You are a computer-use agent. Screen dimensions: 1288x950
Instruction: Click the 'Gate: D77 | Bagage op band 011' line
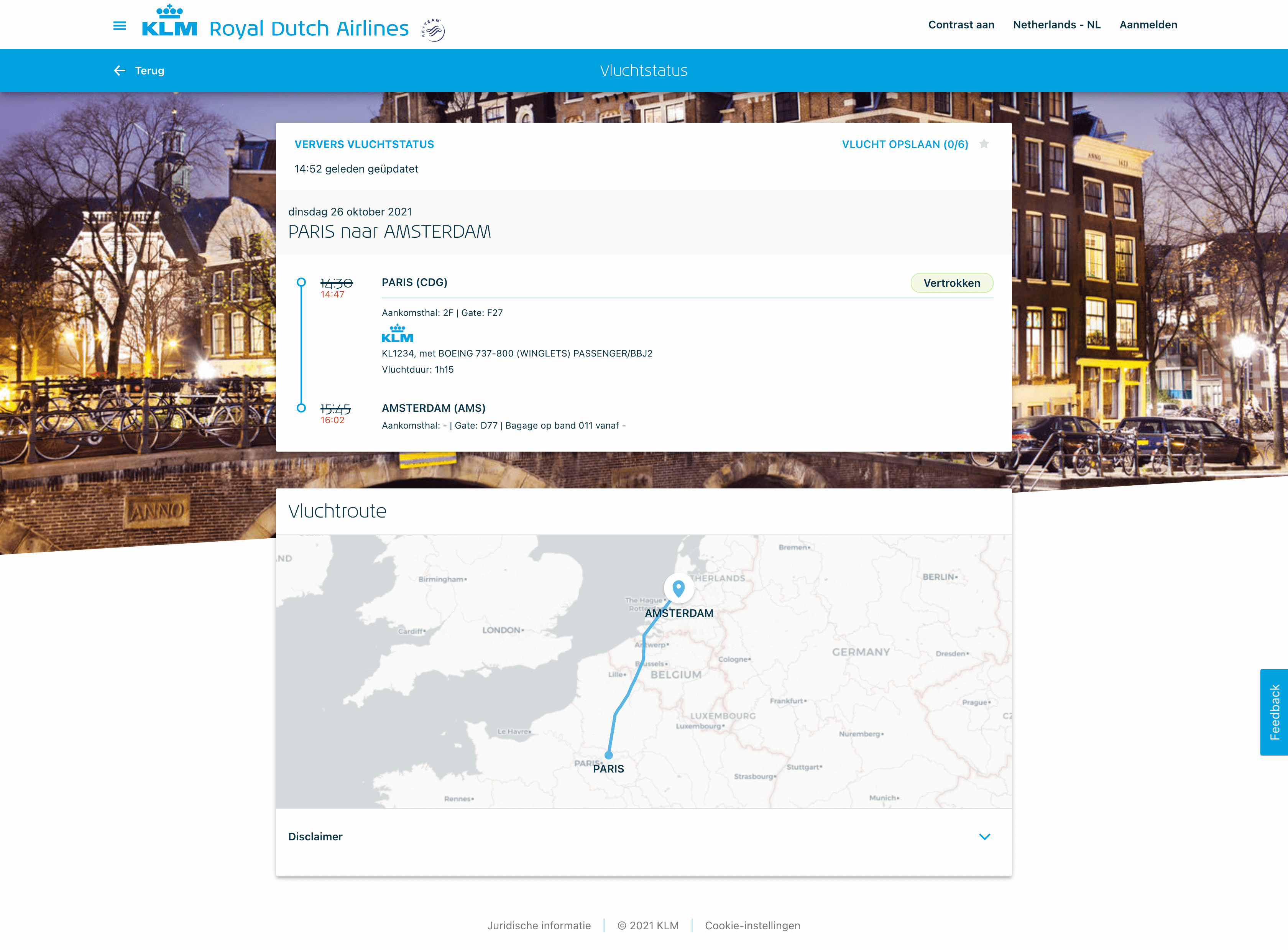504,426
